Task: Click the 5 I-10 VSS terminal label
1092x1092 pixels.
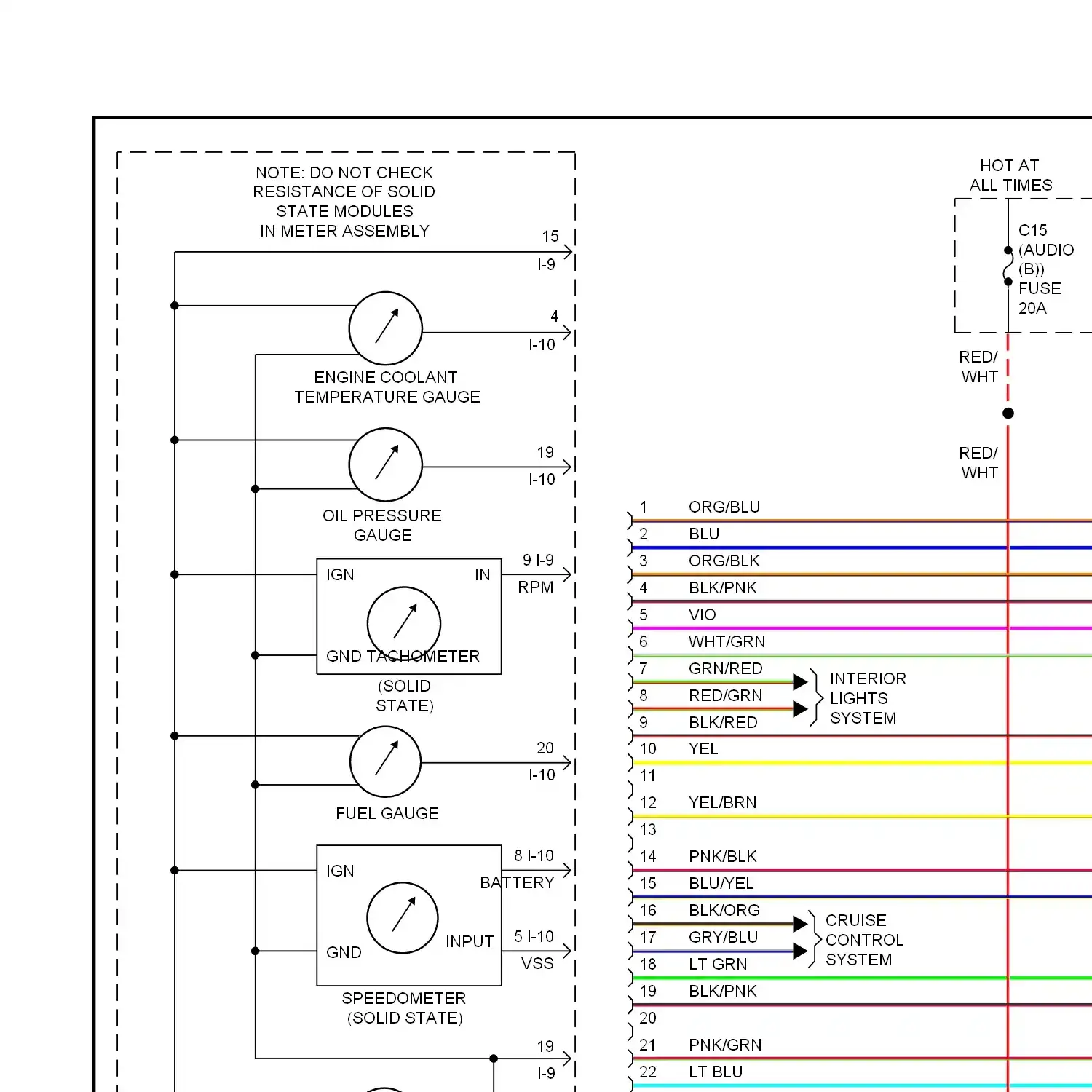Action: tap(534, 950)
